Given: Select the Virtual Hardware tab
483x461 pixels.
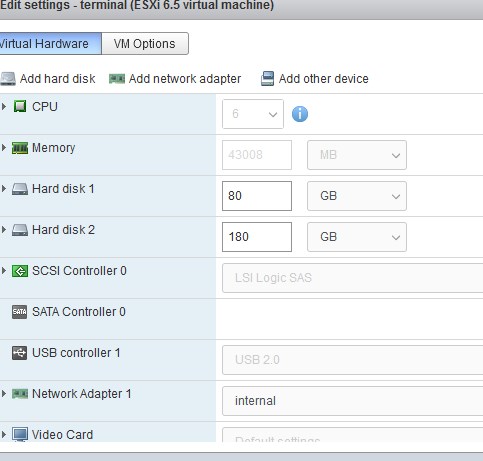Looking at the screenshot, I should [50, 44].
